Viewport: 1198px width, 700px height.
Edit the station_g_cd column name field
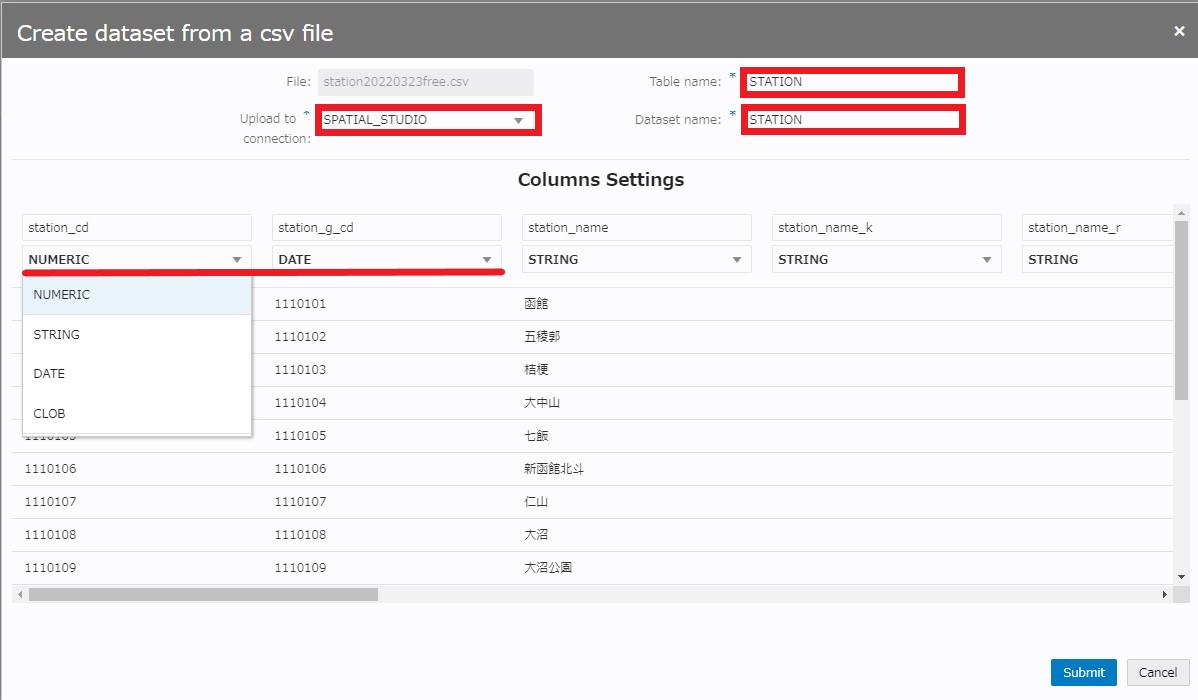click(x=386, y=228)
